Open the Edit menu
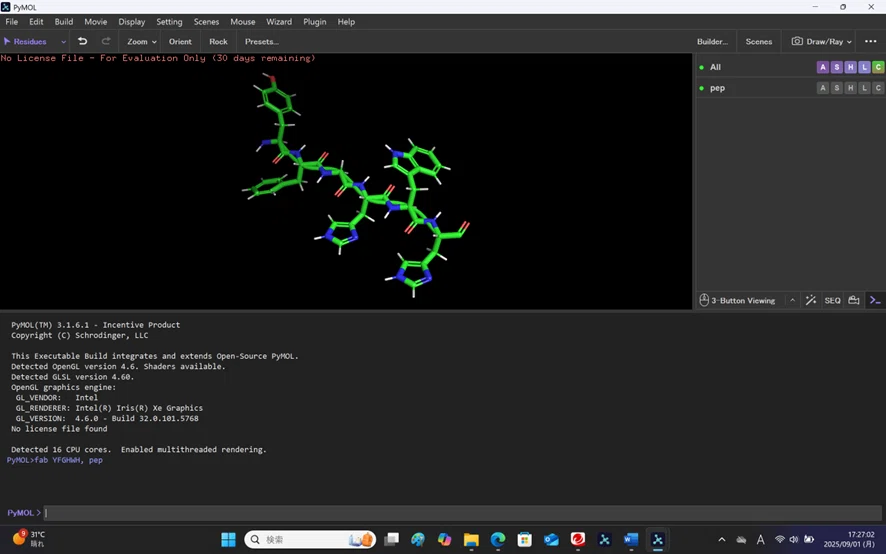This screenshot has height=554, width=886. (36, 21)
